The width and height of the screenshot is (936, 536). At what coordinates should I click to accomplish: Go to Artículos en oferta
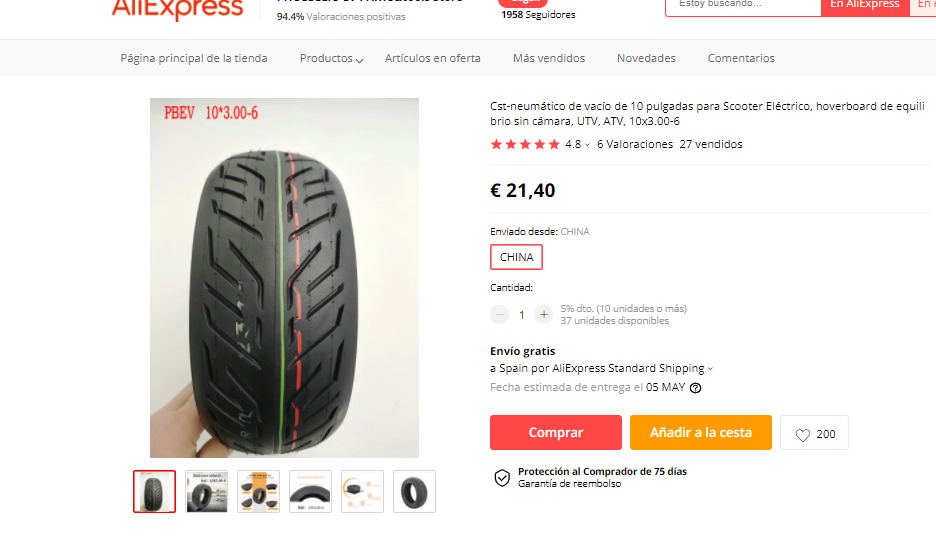tap(433, 58)
